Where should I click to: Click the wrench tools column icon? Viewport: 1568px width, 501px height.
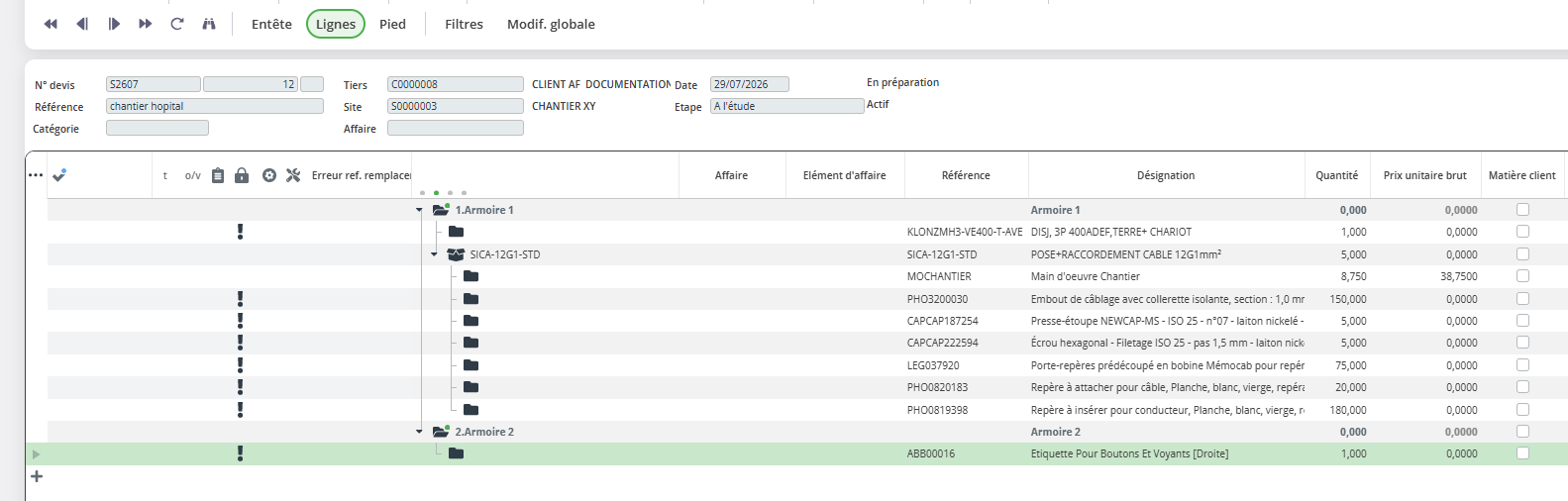[x=293, y=175]
